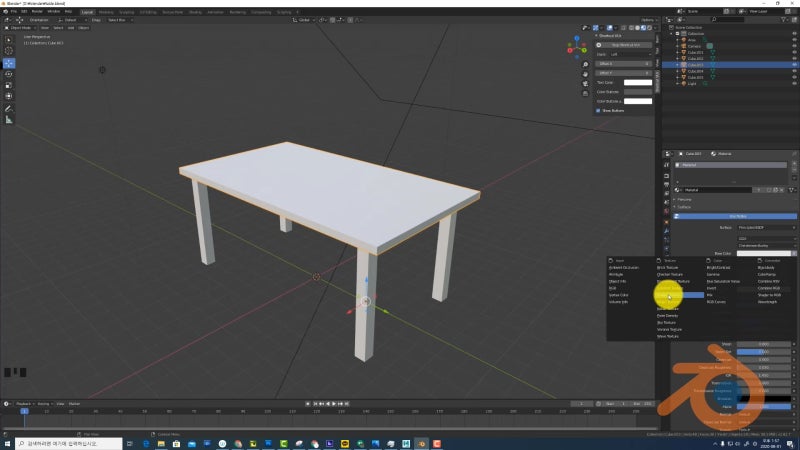This screenshot has height=450, width=800.
Task: Click the Color Buttons swatch
Action: [x=638, y=92]
